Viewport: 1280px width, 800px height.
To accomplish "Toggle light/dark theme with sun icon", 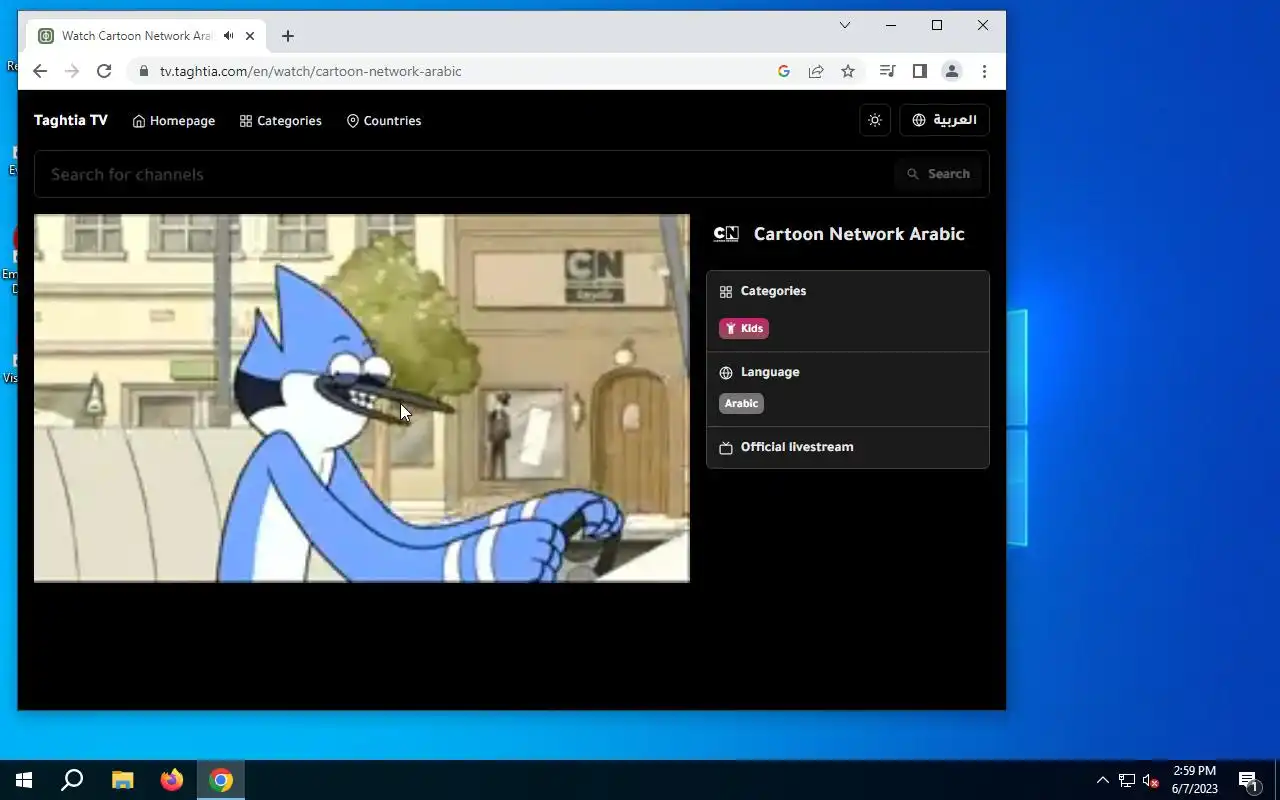I will coord(875,120).
